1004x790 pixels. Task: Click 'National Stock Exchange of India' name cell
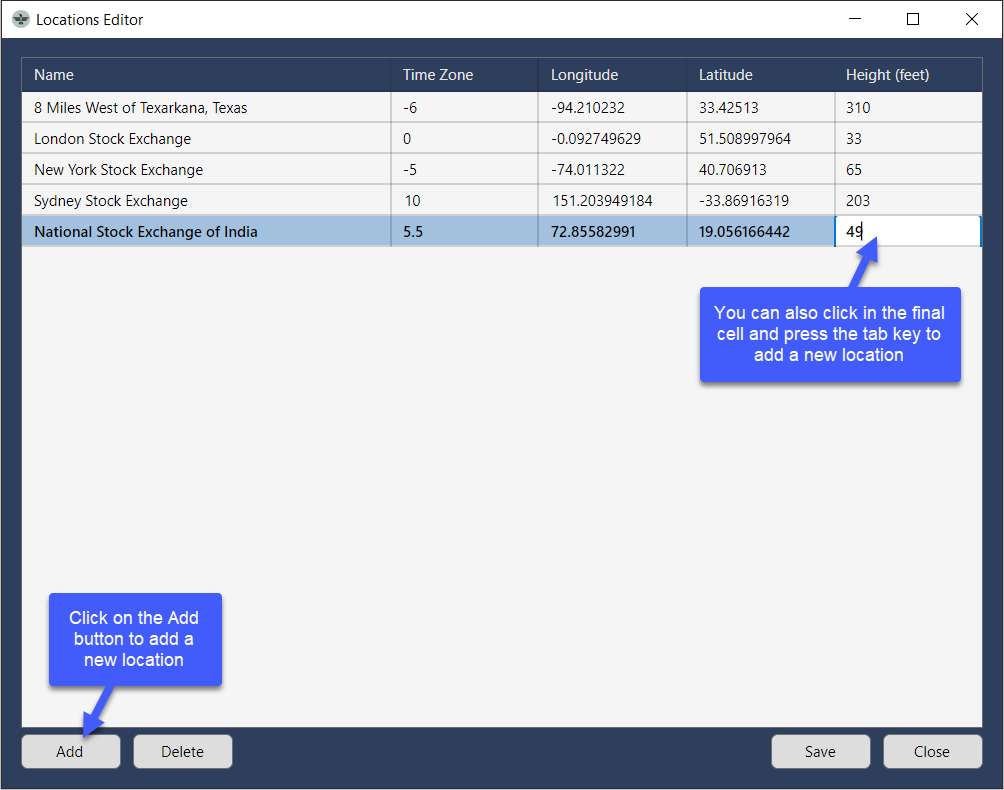(x=206, y=231)
